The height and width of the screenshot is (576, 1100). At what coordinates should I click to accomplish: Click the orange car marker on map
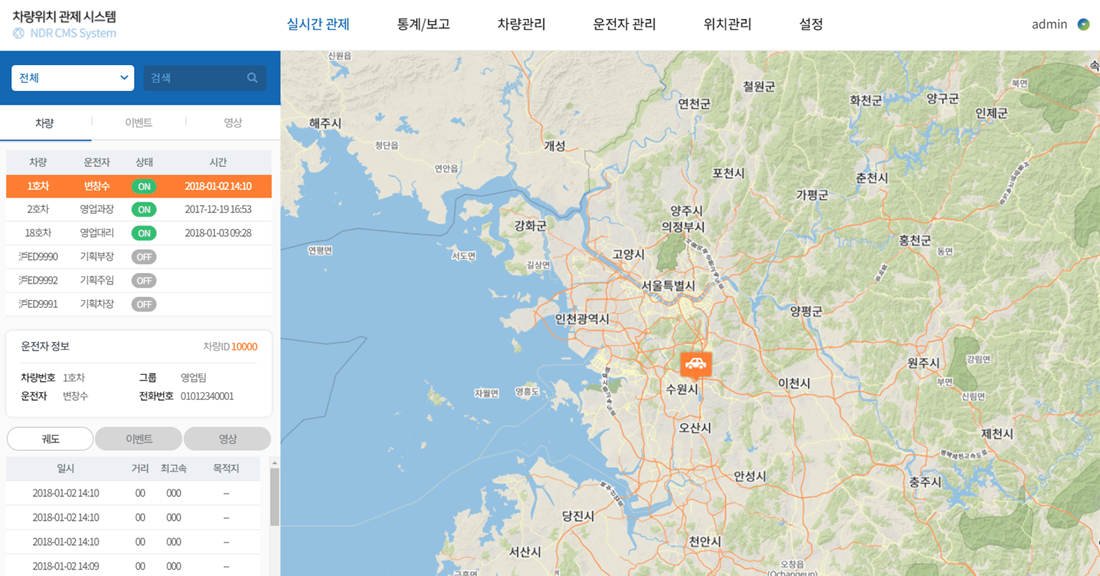(x=695, y=365)
